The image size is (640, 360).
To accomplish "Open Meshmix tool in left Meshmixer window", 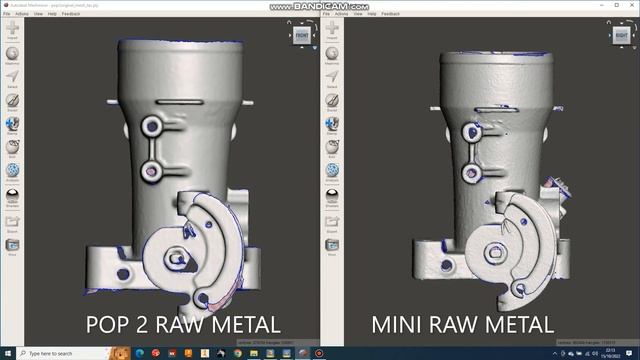I will point(12,55).
